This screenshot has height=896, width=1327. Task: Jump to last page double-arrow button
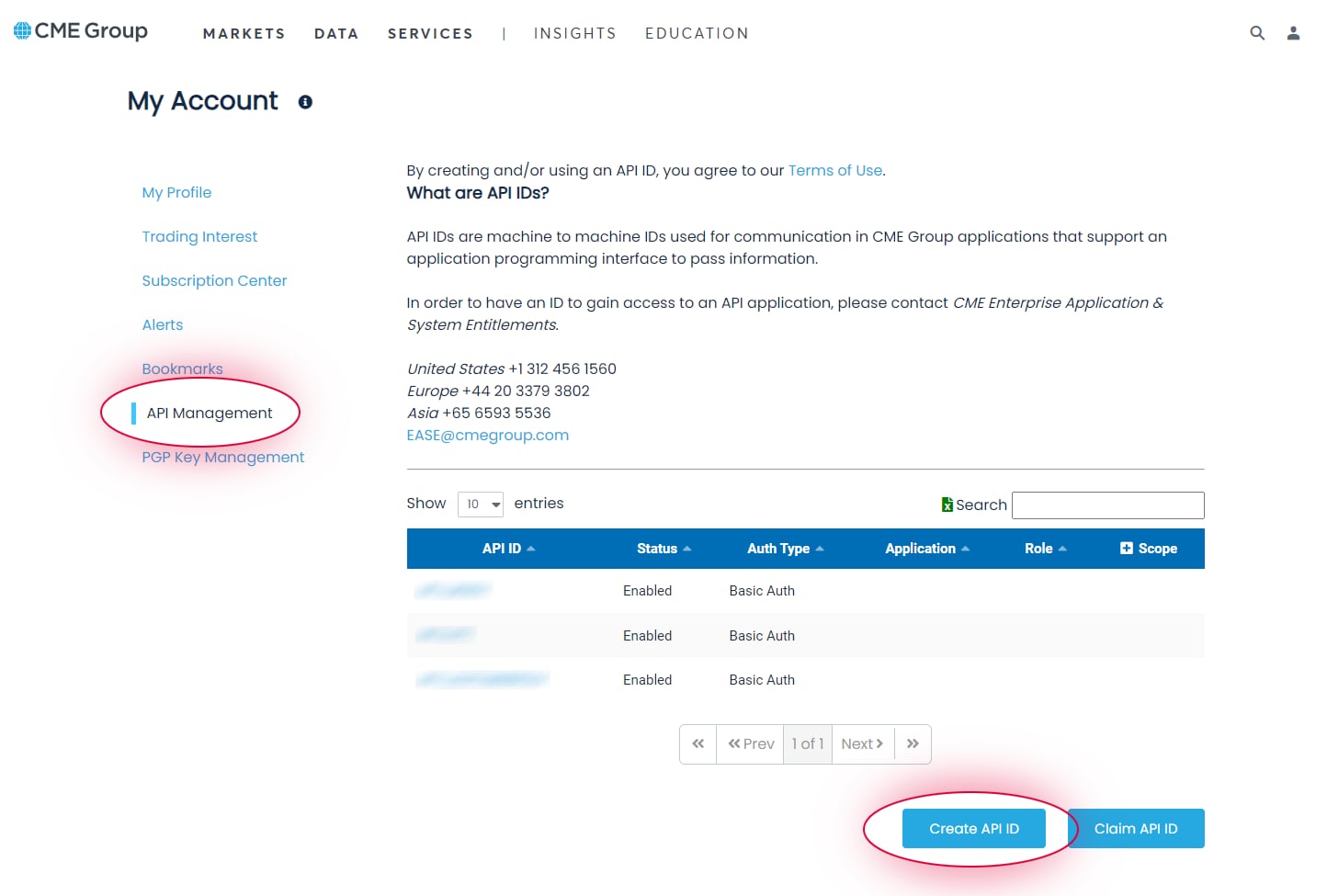coord(913,744)
